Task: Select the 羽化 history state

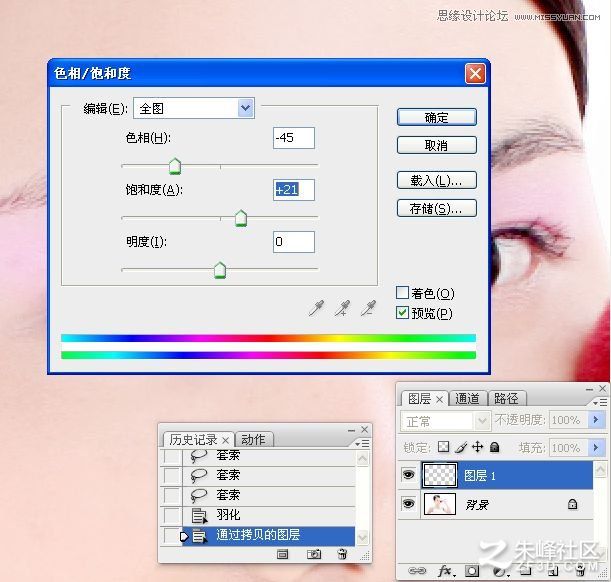Action: [x=269, y=515]
